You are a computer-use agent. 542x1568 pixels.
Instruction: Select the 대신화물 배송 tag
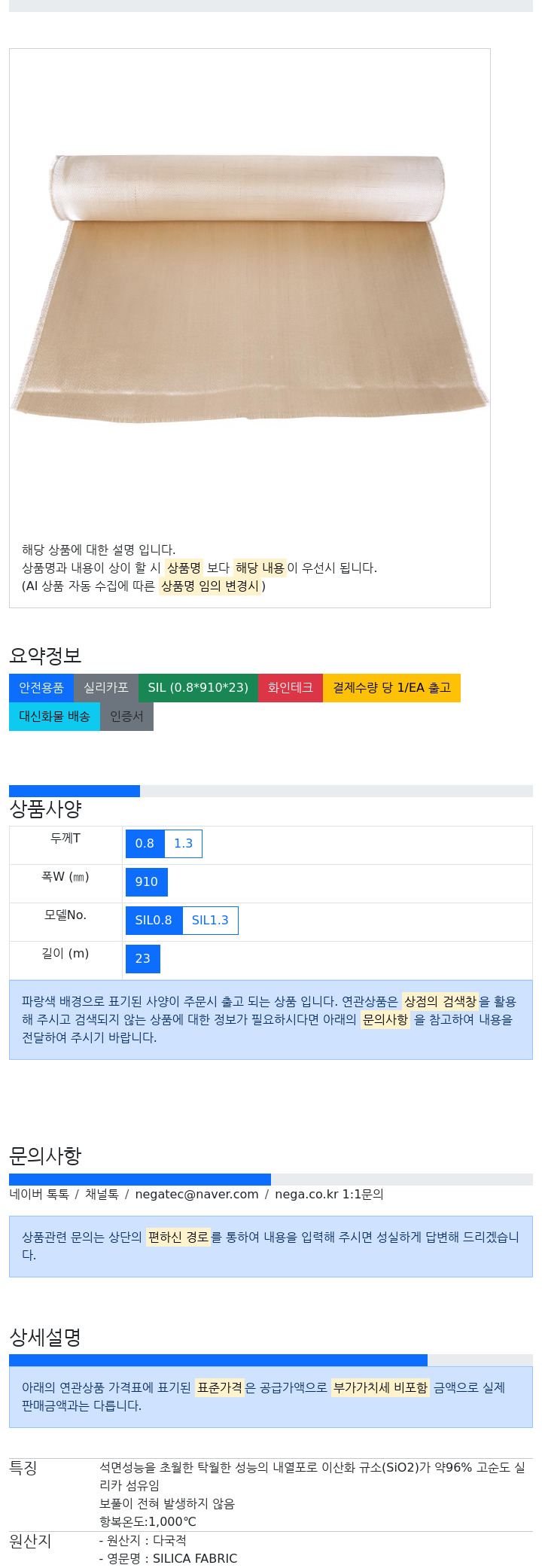[54, 717]
